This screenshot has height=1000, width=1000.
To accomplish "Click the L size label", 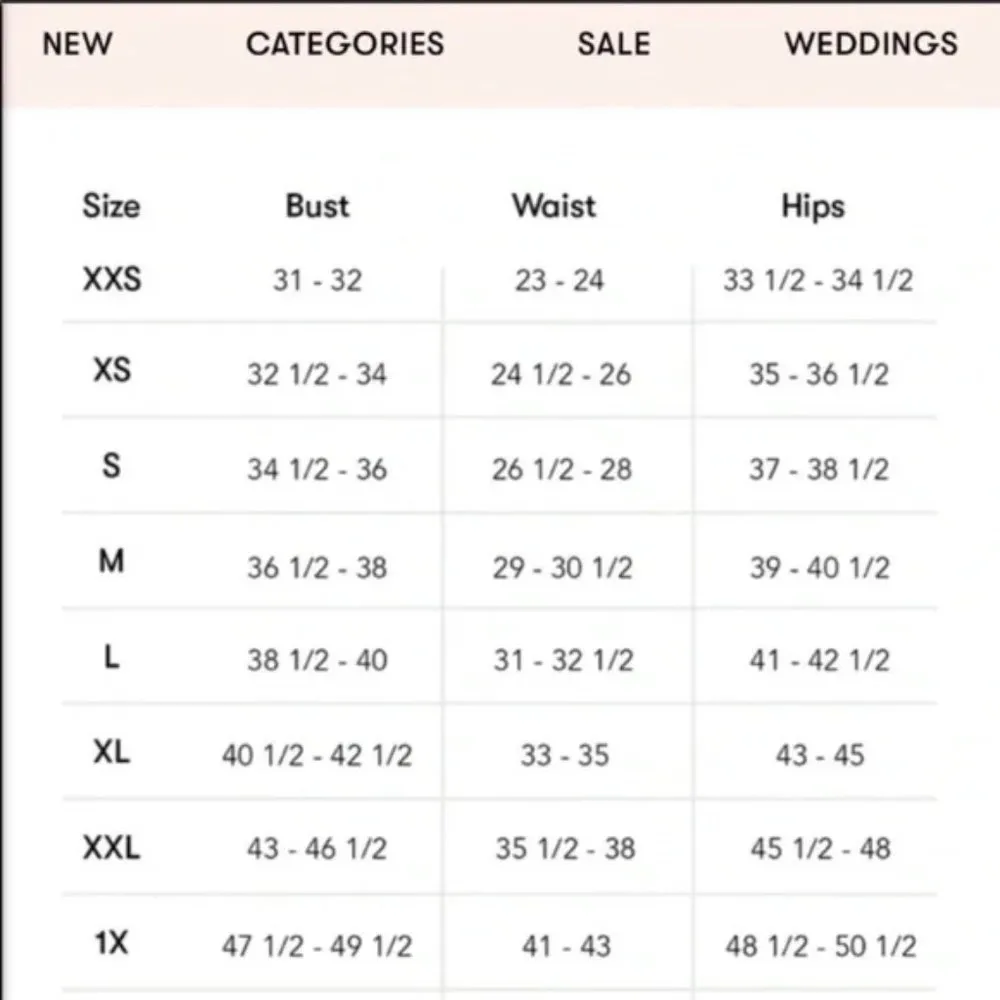I will coord(112,658).
